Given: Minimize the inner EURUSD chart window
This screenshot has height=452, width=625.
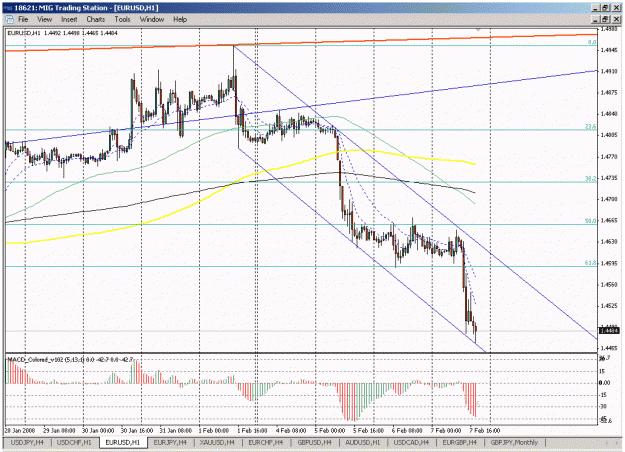Looking at the screenshot, I should (x=596, y=19).
